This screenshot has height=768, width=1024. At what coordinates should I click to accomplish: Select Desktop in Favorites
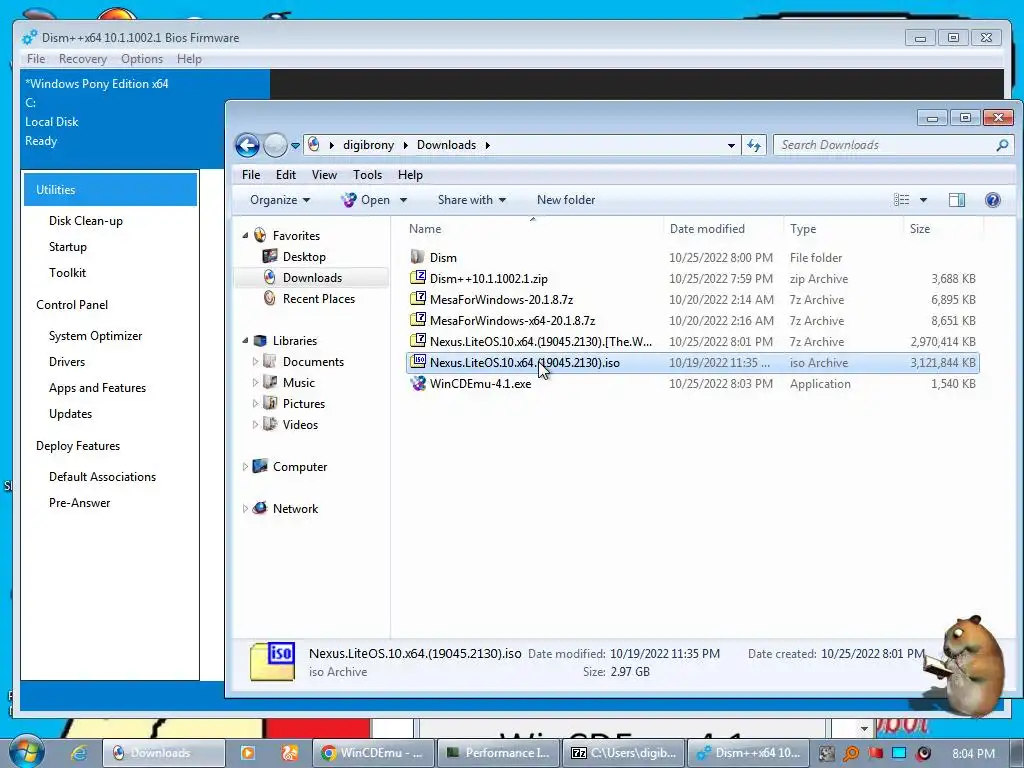click(x=304, y=257)
